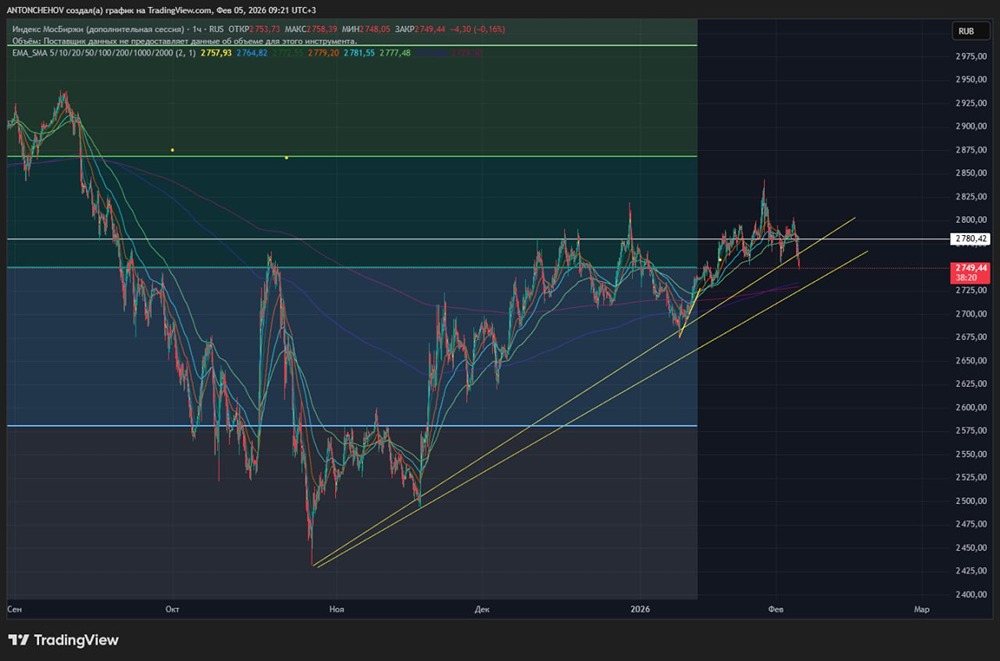The height and width of the screenshot is (661, 1000).
Task: Click the 2 400,00 price scale label
Action: [x=971, y=595]
